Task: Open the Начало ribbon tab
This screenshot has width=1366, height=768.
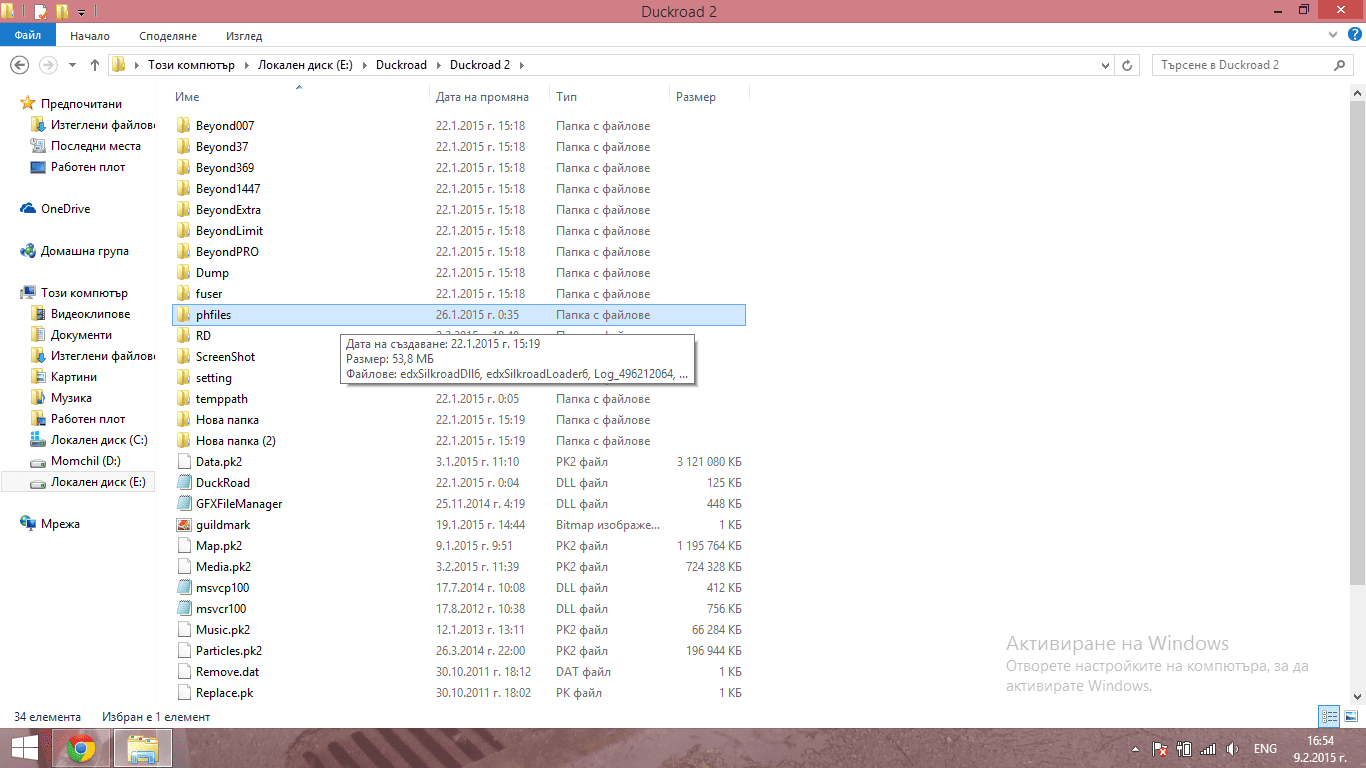Action: (90, 35)
